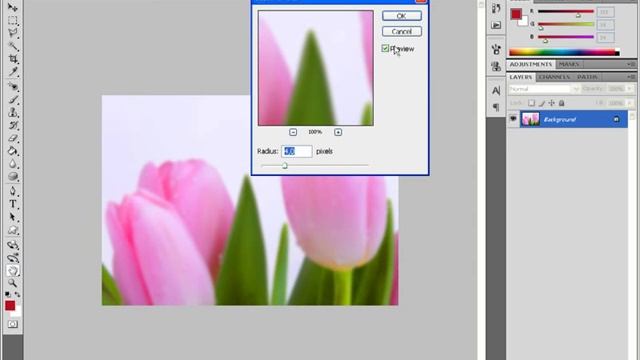Switch to the Layers tab

(521, 77)
